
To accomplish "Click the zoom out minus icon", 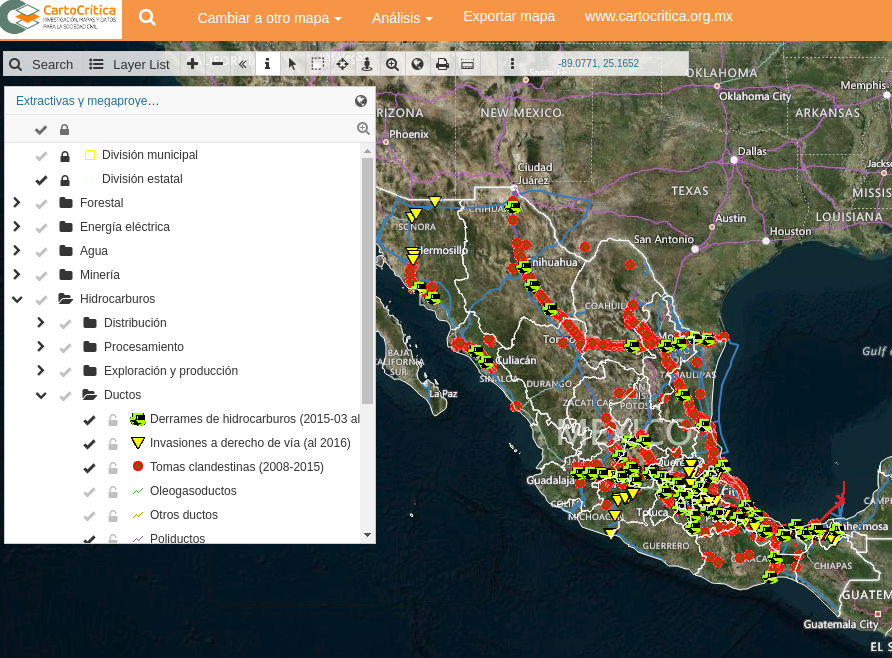I will point(217,64).
